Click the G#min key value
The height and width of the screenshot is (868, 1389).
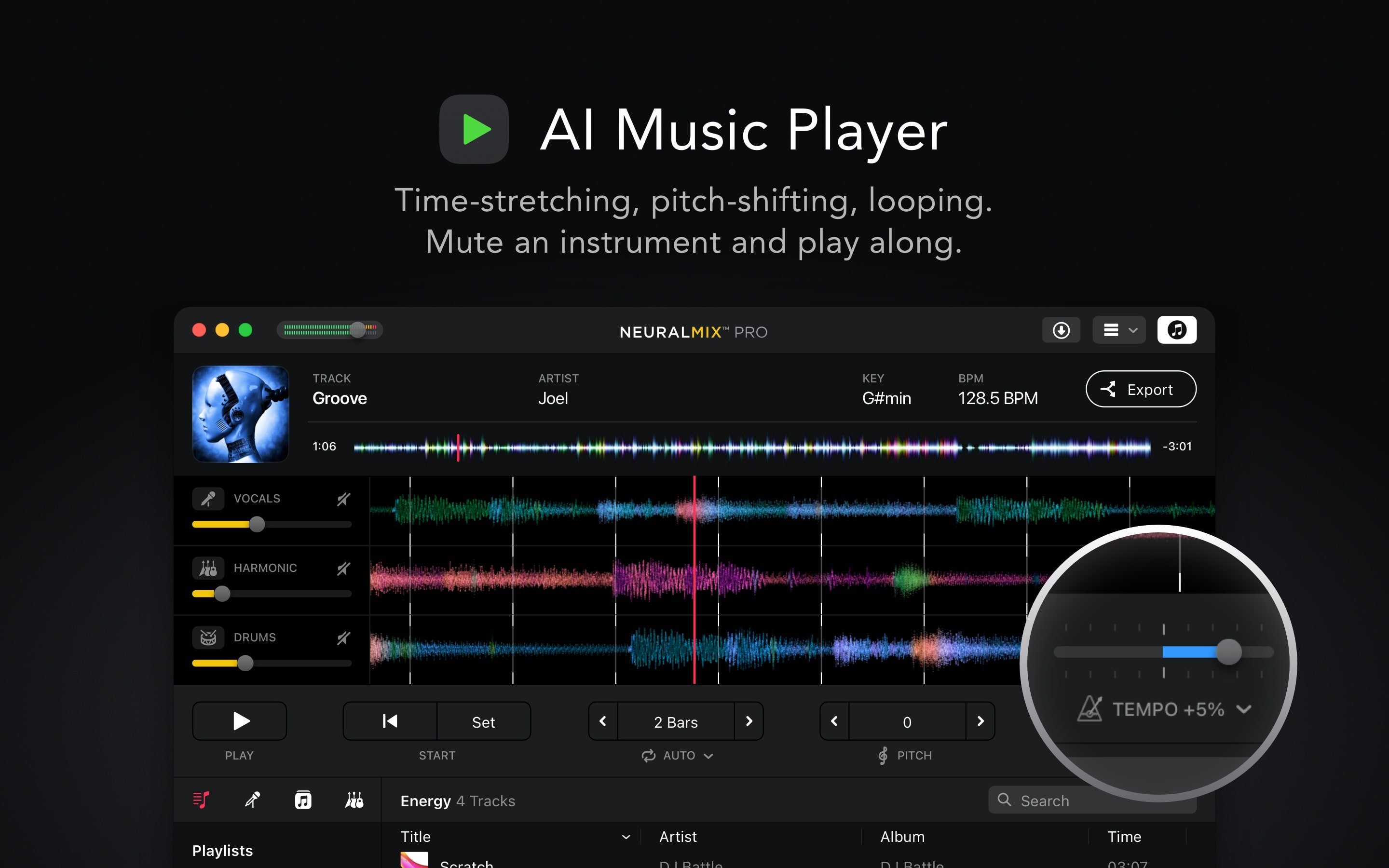[886, 398]
